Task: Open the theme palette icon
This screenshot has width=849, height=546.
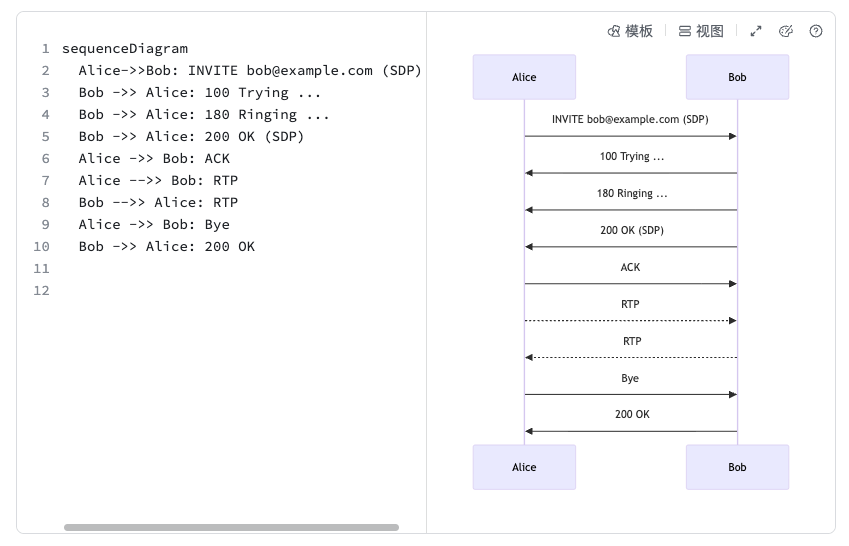Action: tap(786, 31)
